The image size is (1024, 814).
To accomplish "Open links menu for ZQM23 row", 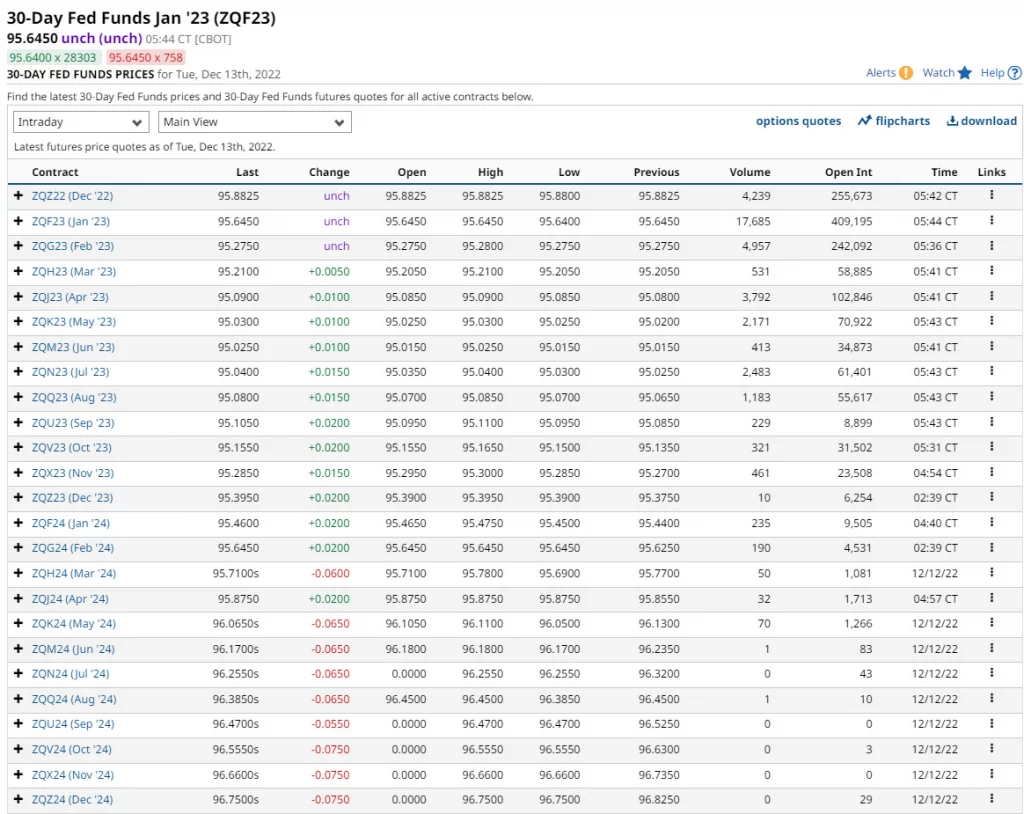I will 991,346.
